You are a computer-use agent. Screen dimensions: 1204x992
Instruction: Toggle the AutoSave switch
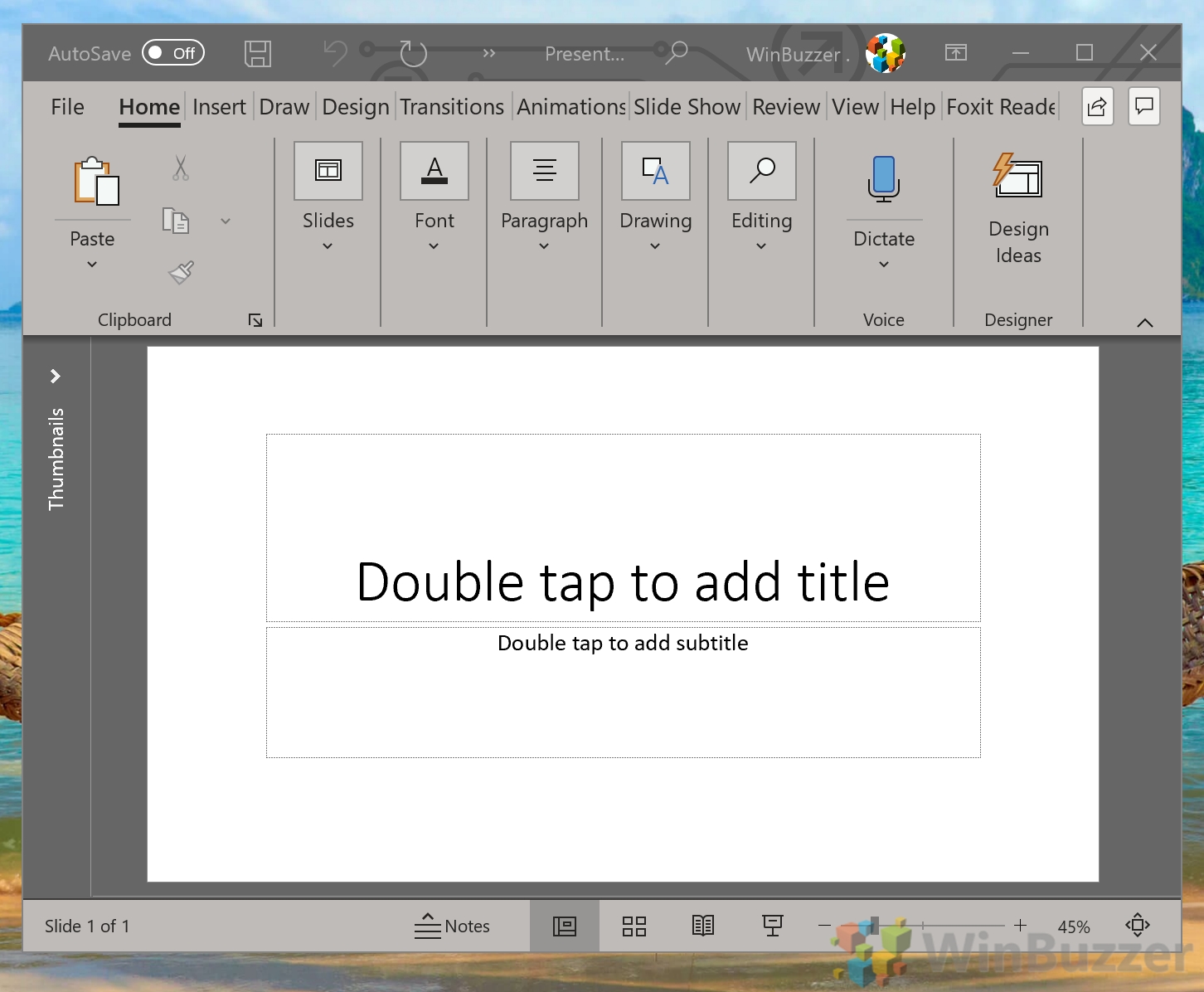172,53
